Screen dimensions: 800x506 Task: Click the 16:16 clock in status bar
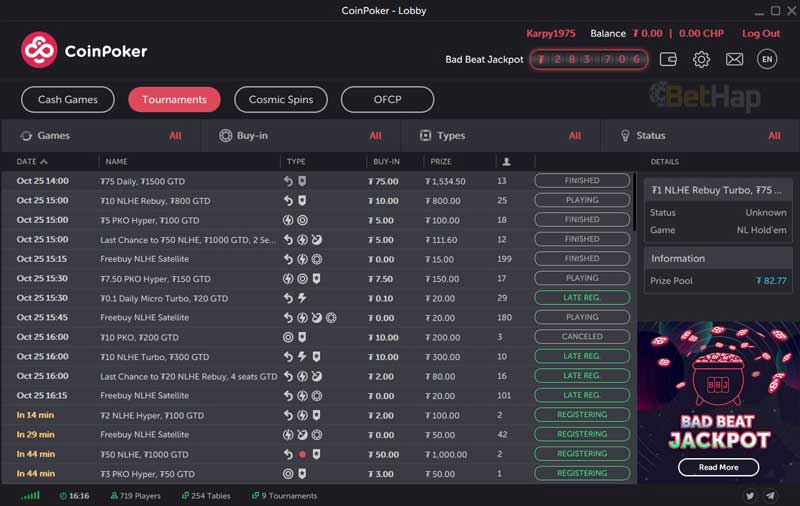coord(74,496)
